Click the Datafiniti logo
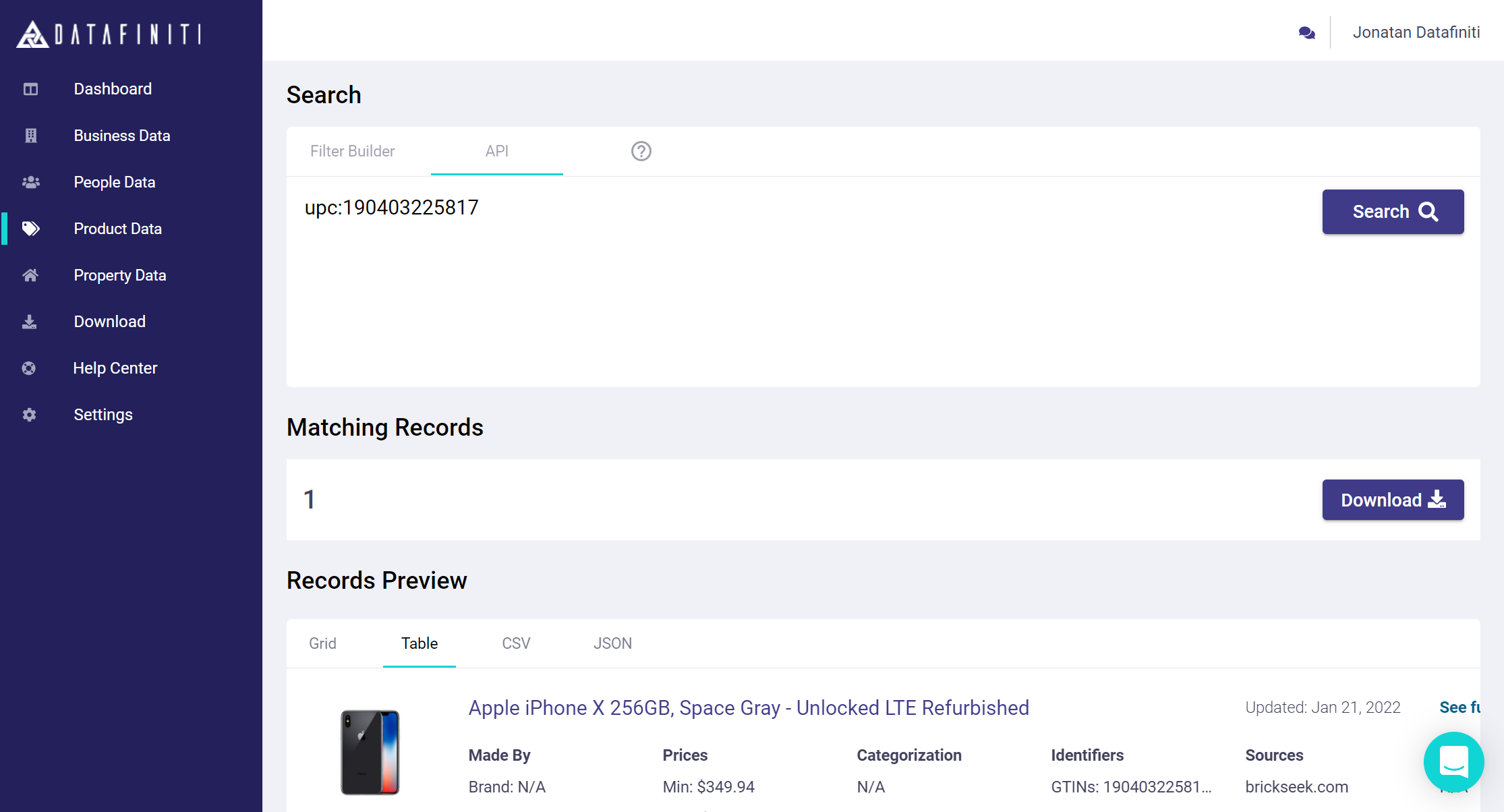Image resolution: width=1504 pixels, height=812 pixels. [109, 34]
